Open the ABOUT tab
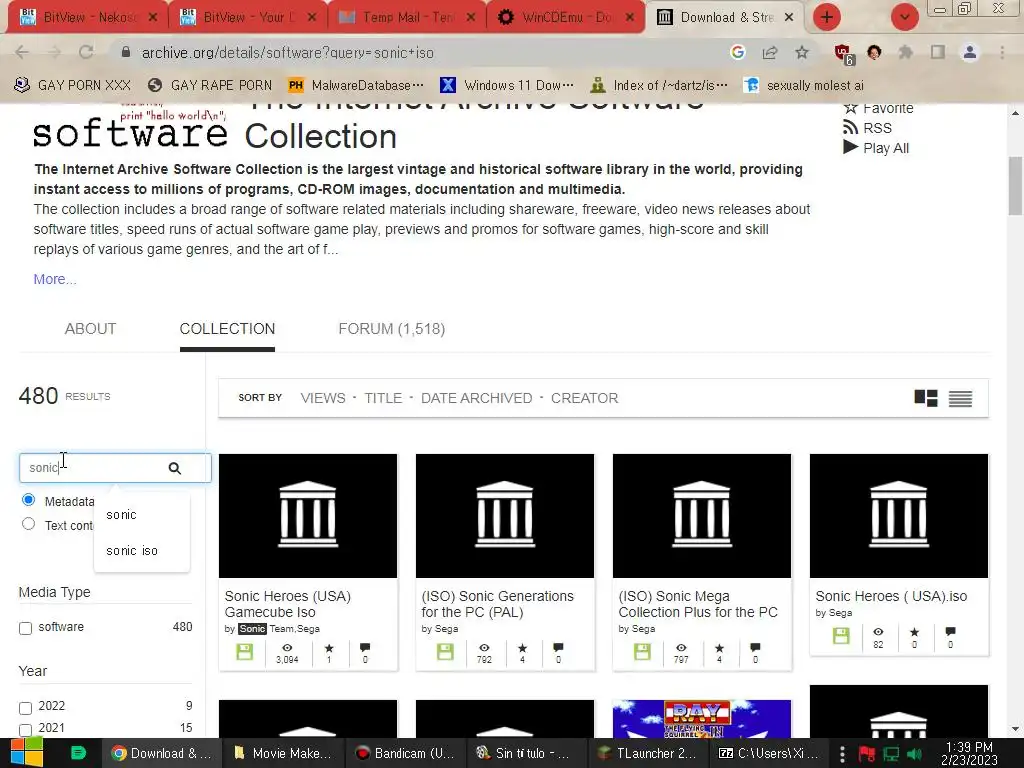The width and height of the screenshot is (1024, 768). tap(90, 328)
